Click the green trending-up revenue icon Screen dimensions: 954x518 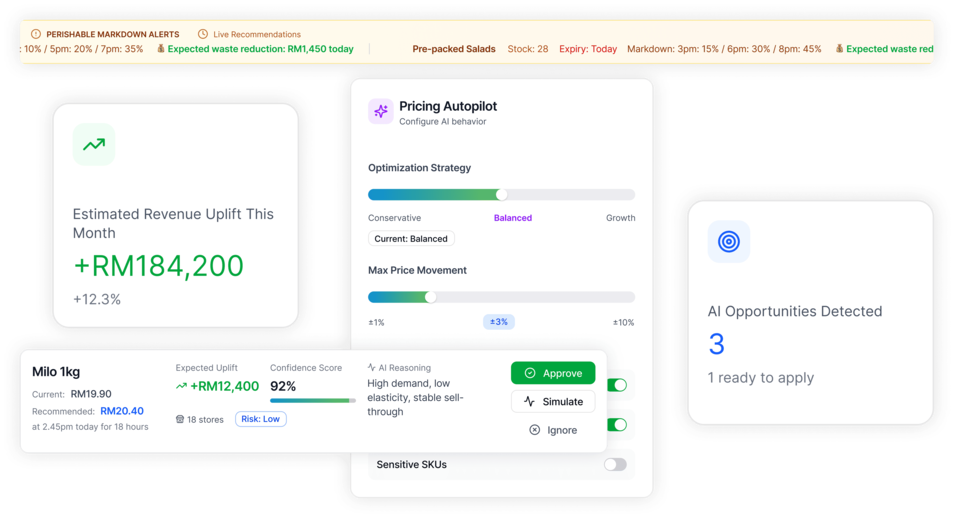pyautogui.click(x=94, y=145)
